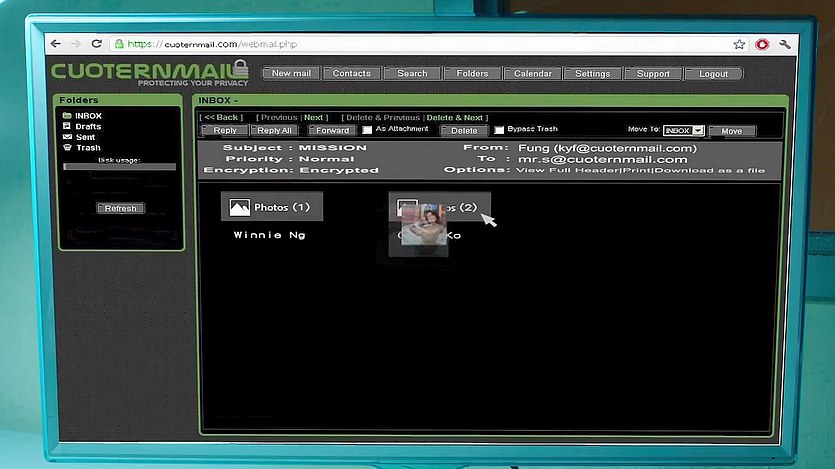Click the Cuoternmail logo
The width and height of the screenshot is (835, 469).
pos(150,73)
